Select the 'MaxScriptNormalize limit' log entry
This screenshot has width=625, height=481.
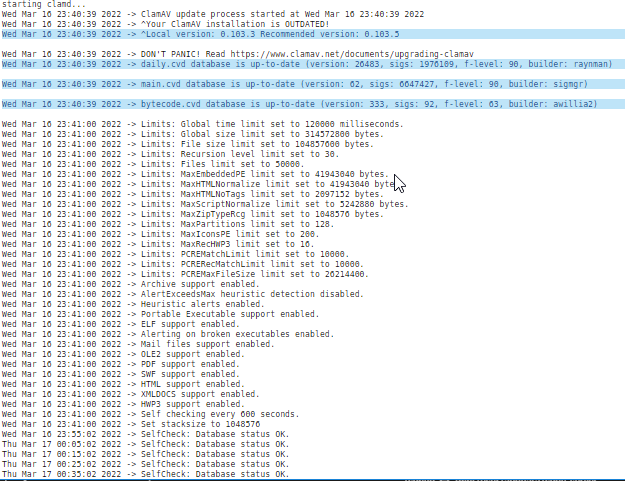[205, 204]
